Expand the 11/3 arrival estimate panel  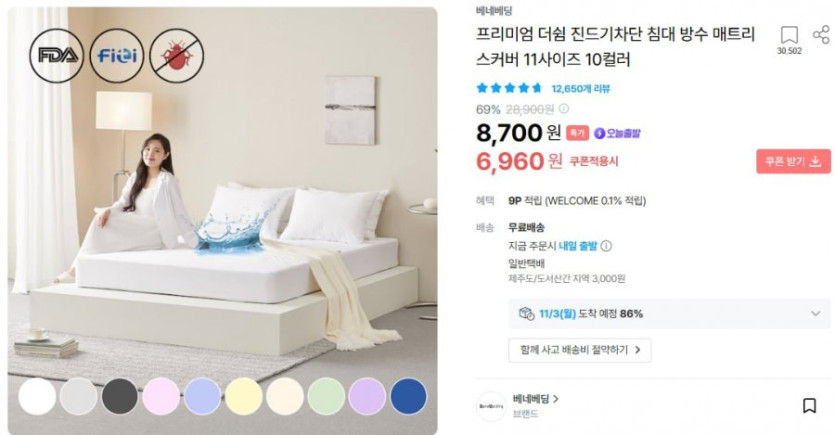coord(815,314)
